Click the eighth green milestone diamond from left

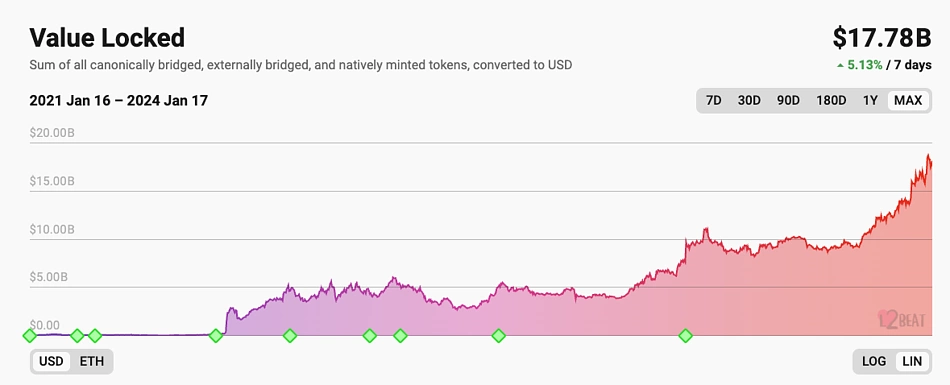pos(499,335)
